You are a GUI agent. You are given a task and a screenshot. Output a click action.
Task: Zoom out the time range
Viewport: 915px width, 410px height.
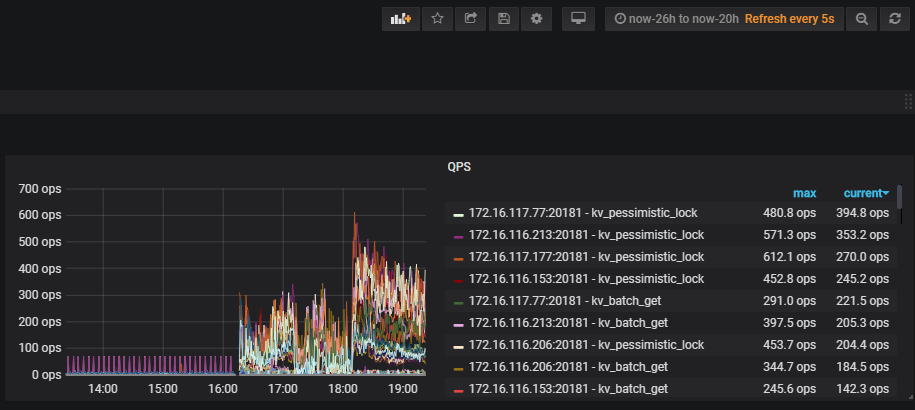coord(862,19)
